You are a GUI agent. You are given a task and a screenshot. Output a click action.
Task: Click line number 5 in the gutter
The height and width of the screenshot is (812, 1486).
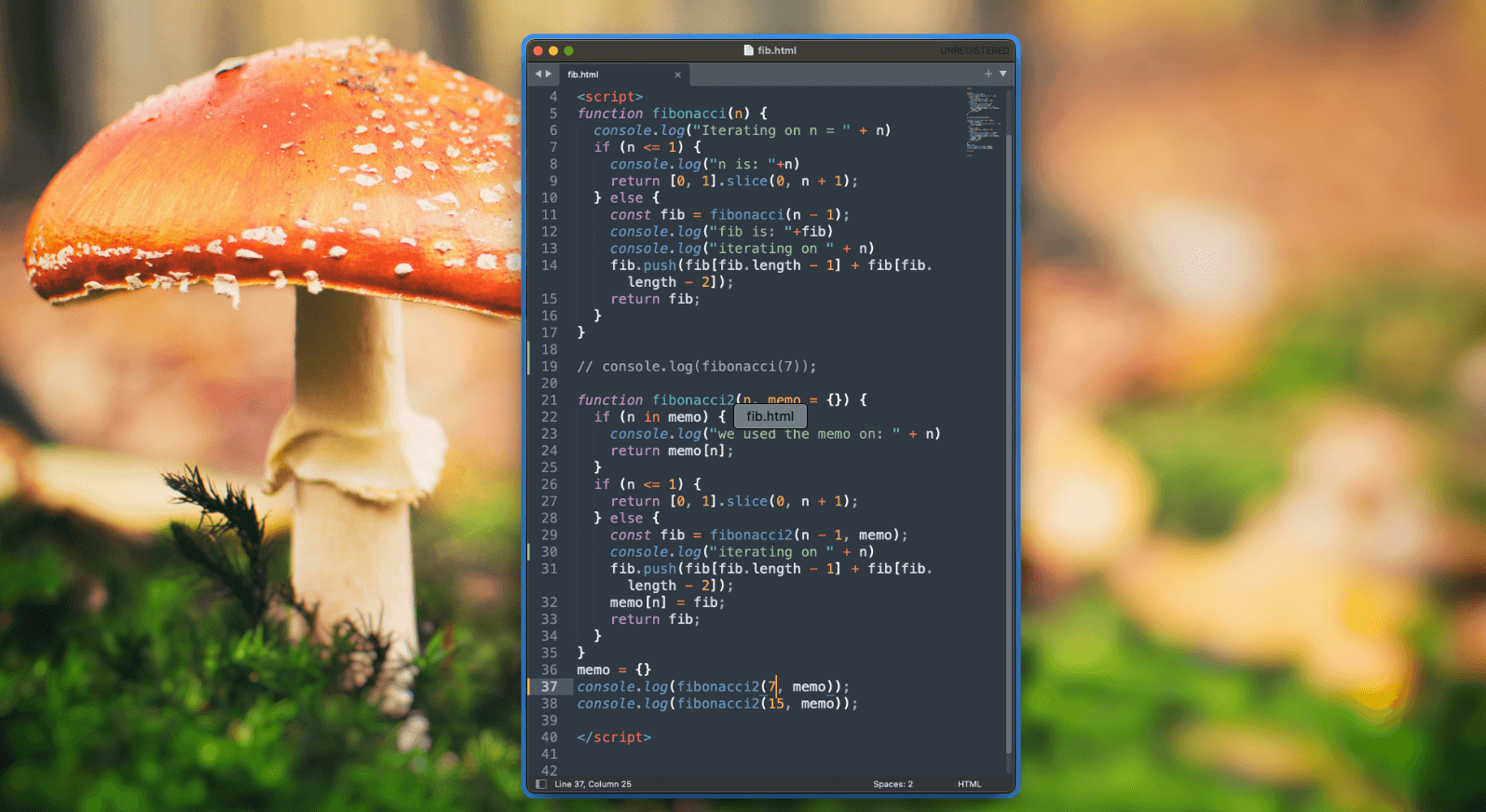tap(553, 114)
